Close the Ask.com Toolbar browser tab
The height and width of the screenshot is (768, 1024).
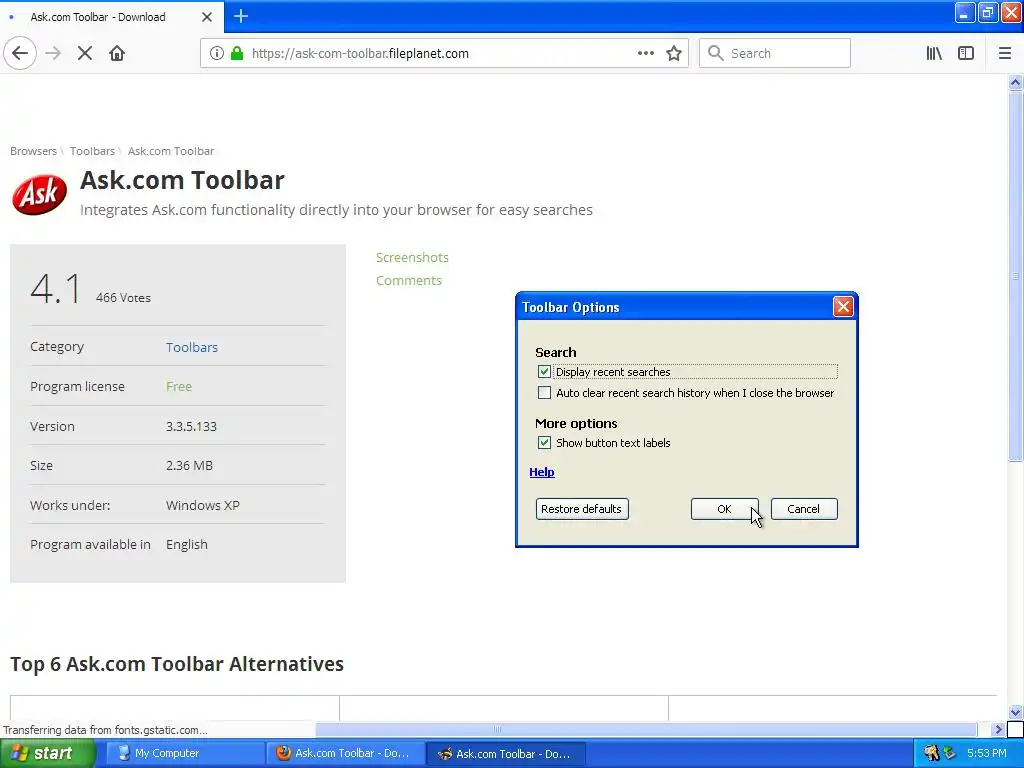tap(207, 17)
